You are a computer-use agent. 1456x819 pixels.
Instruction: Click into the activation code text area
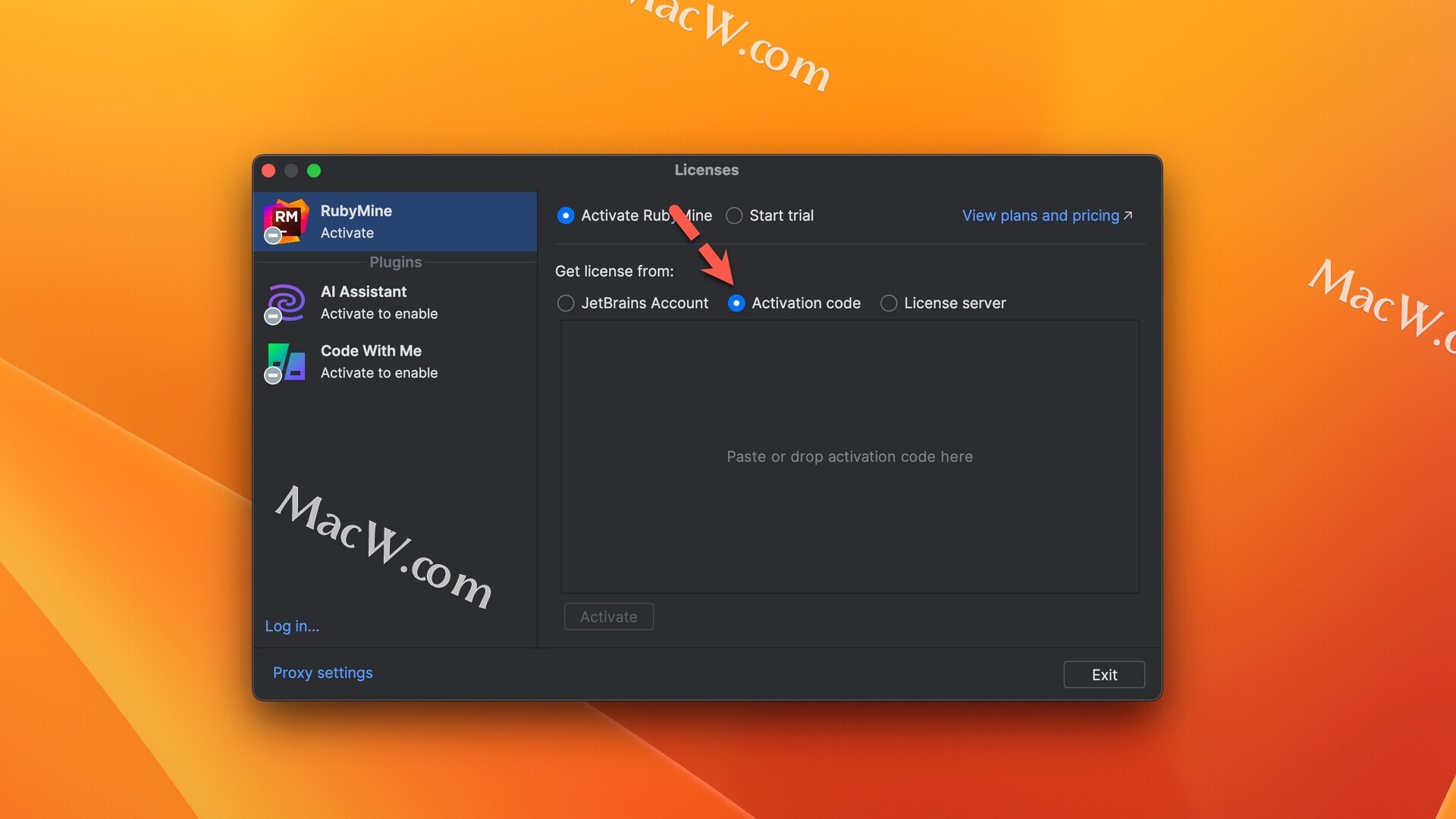click(849, 457)
